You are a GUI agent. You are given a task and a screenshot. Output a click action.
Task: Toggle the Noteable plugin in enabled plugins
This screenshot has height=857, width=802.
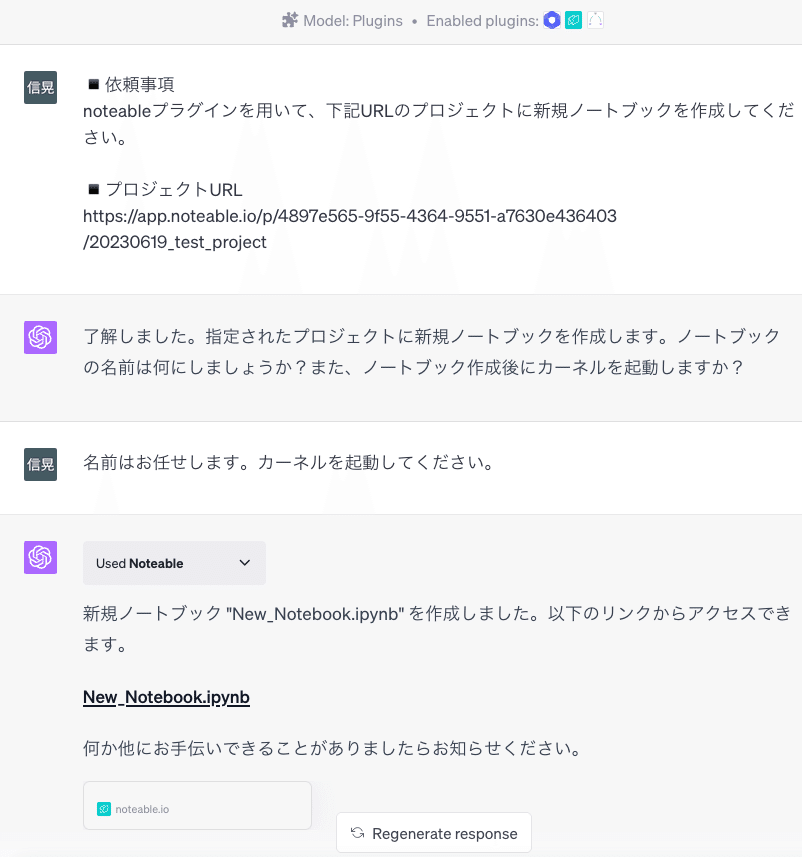point(573,19)
